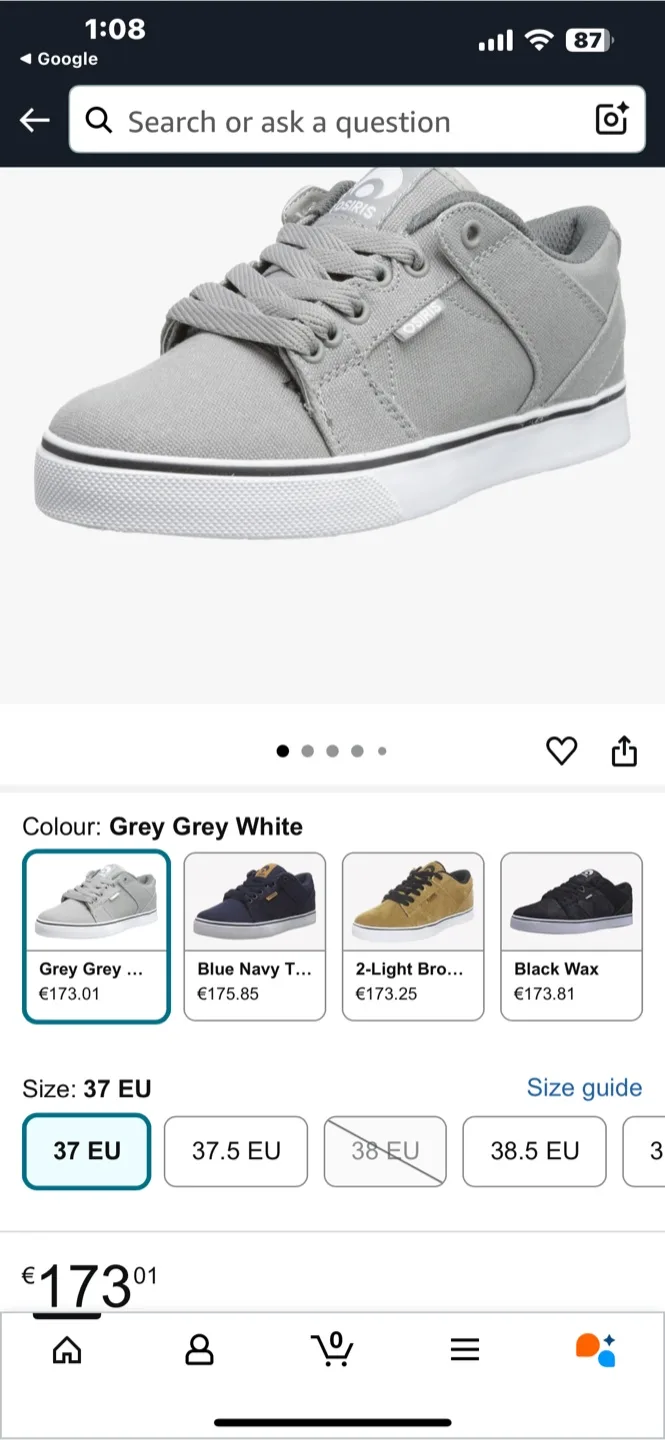Open the shopping cart icon

[x=332, y=1350]
